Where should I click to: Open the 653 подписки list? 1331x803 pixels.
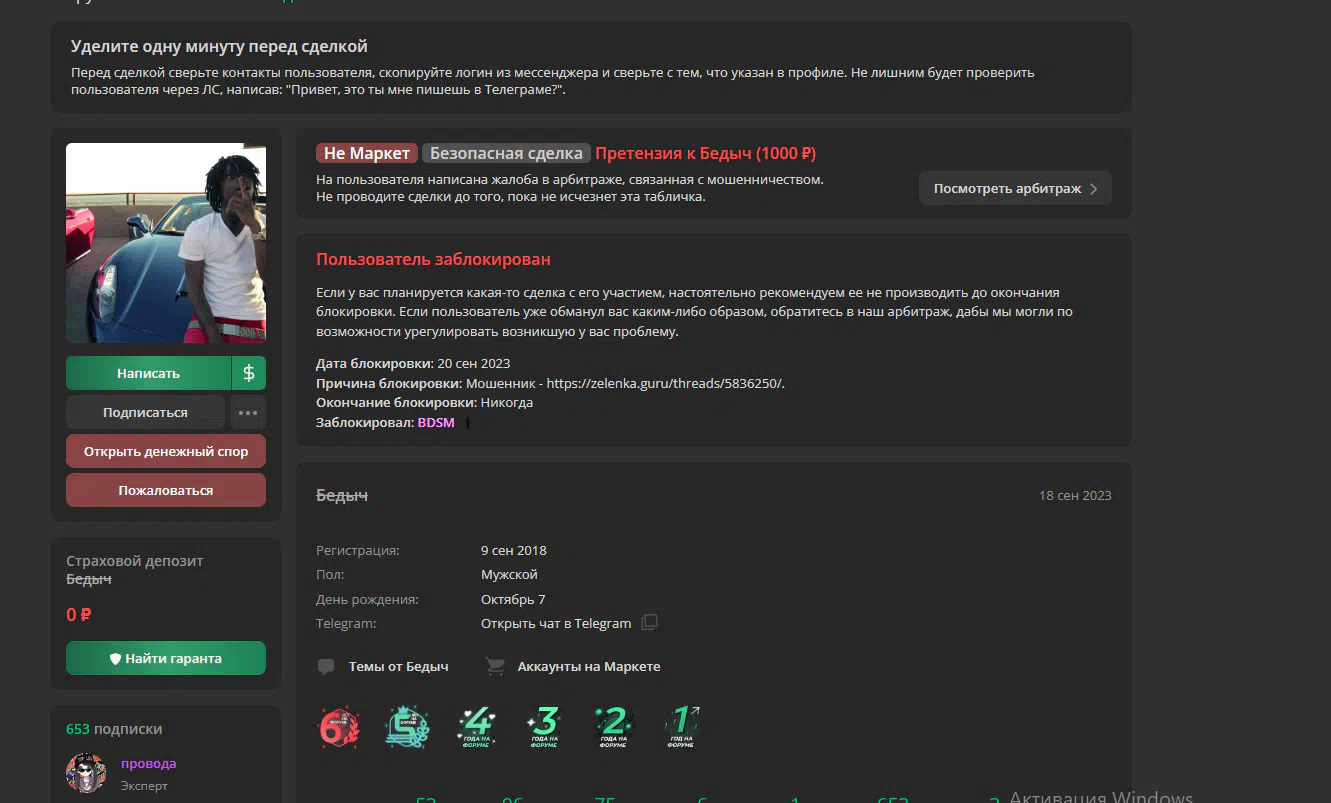click(114, 729)
